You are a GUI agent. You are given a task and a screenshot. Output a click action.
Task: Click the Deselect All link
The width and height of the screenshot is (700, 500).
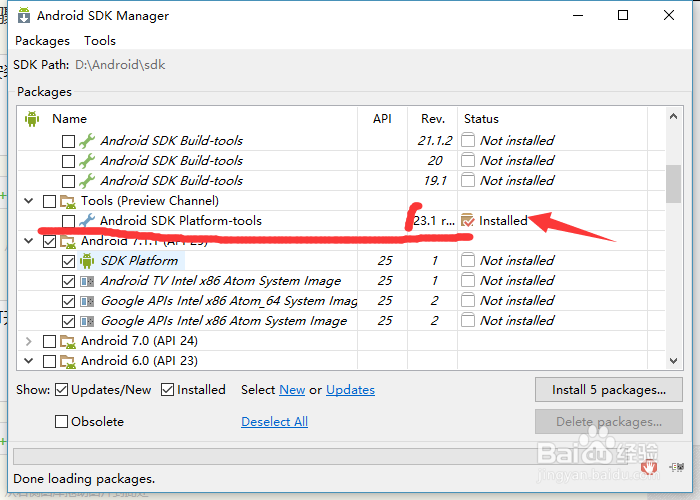pyautogui.click(x=274, y=422)
